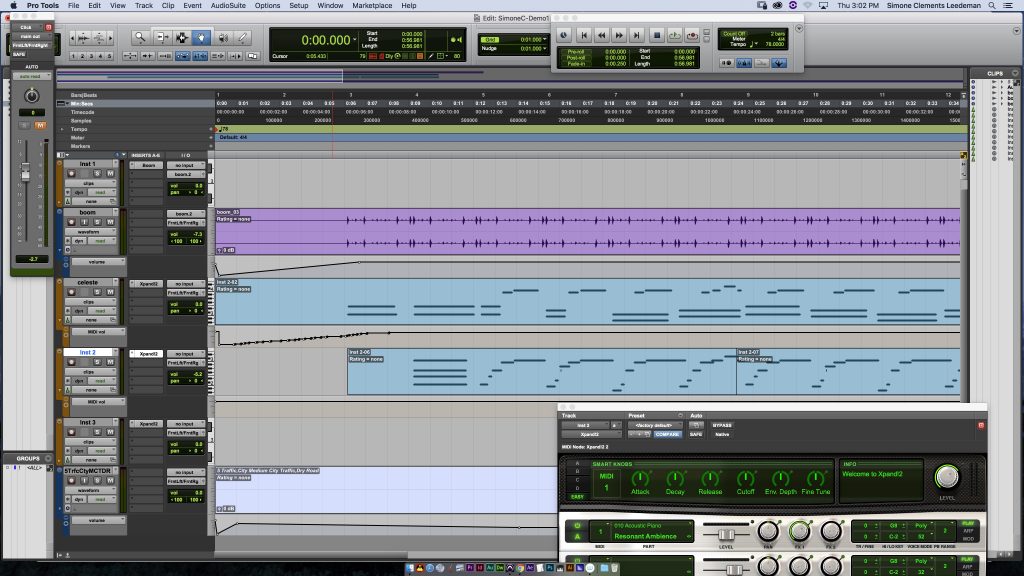Screen dimensions: 1024x576
Task: Adjust the Xpand!2 Cutoff smart knob
Action: click(x=745, y=480)
